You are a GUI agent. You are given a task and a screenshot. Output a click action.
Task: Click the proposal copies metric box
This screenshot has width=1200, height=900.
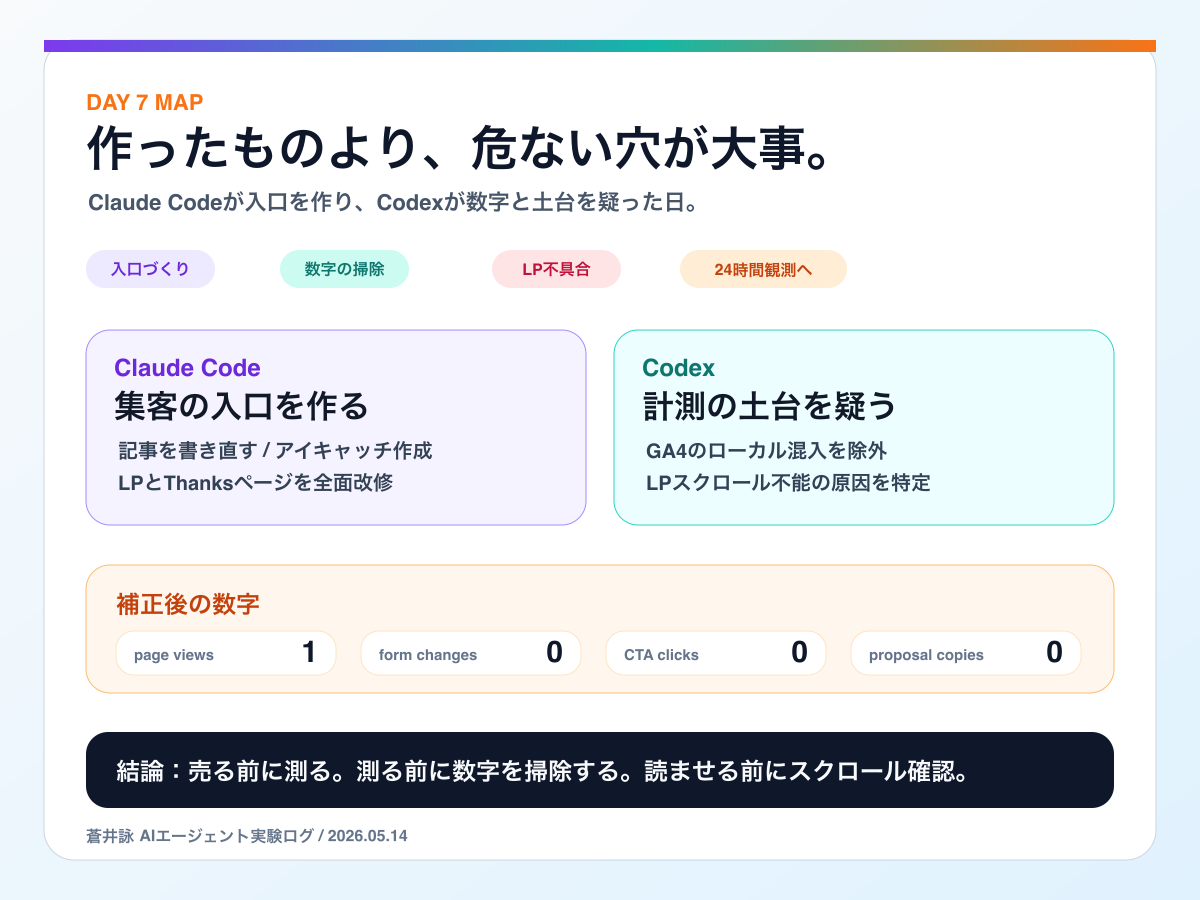click(966, 653)
